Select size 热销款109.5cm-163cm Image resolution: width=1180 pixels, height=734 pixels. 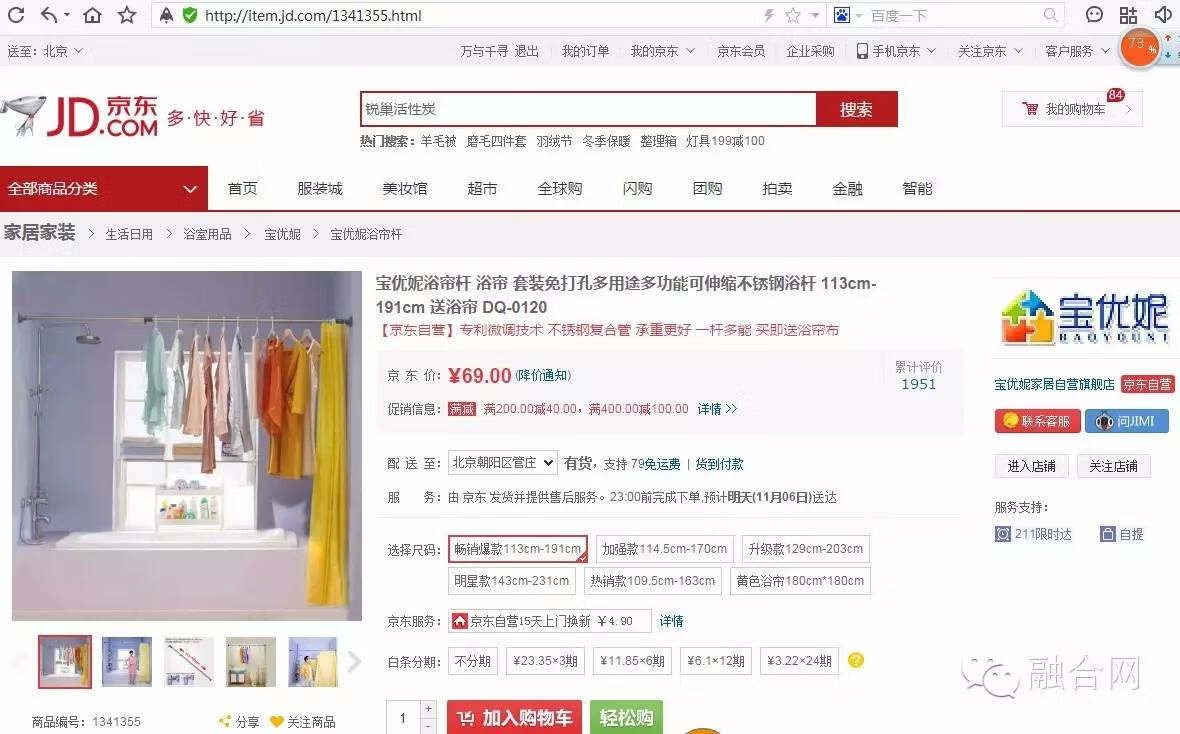(x=652, y=580)
